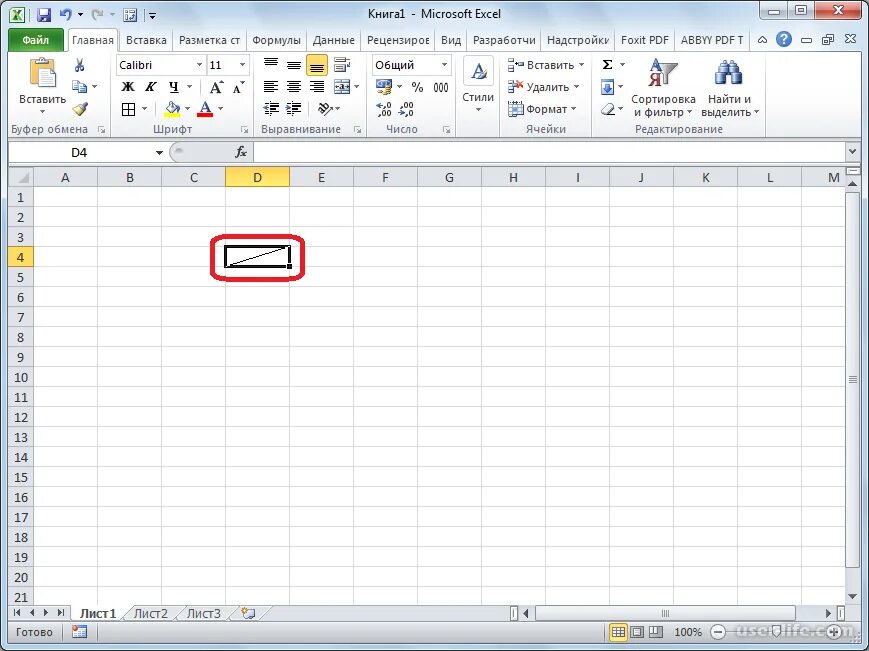Switch to Page Break Preview
The image size is (869, 651).
pyautogui.click(x=656, y=632)
